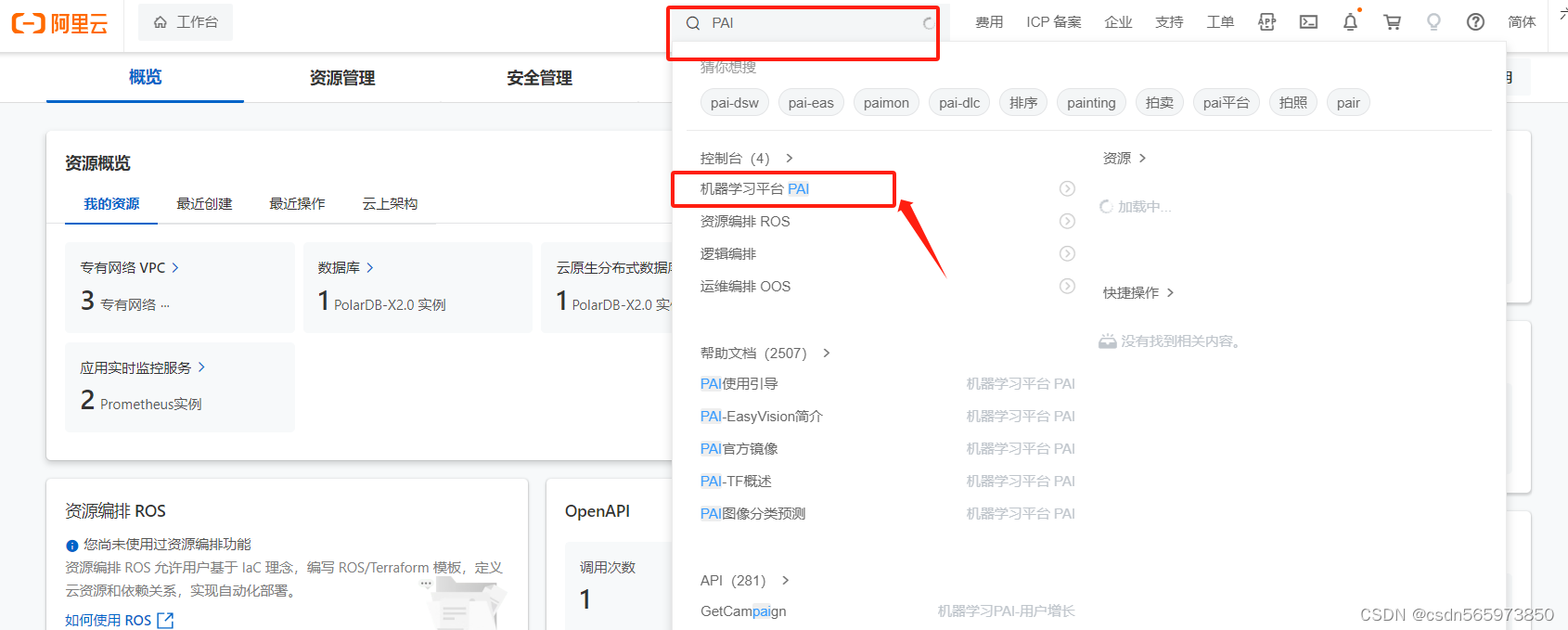
Task: Expand 资源 section chevron
Action: click(x=1142, y=158)
